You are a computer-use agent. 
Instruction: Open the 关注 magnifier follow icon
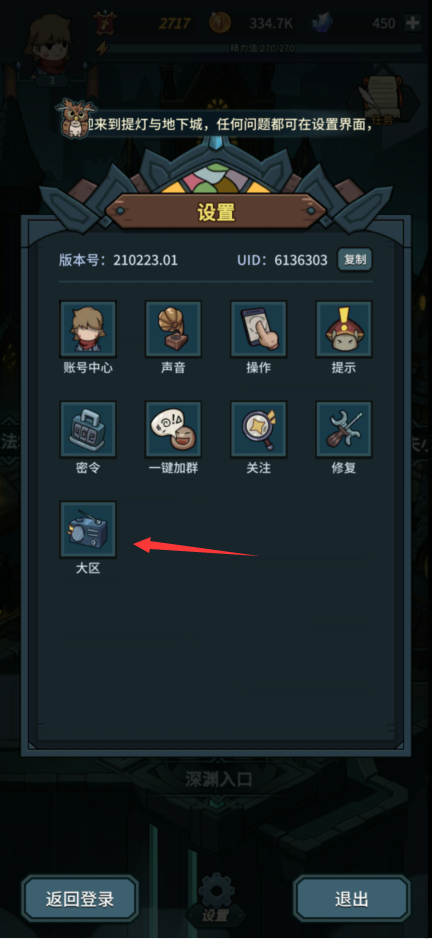pyautogui.click(x=259, y=428)
